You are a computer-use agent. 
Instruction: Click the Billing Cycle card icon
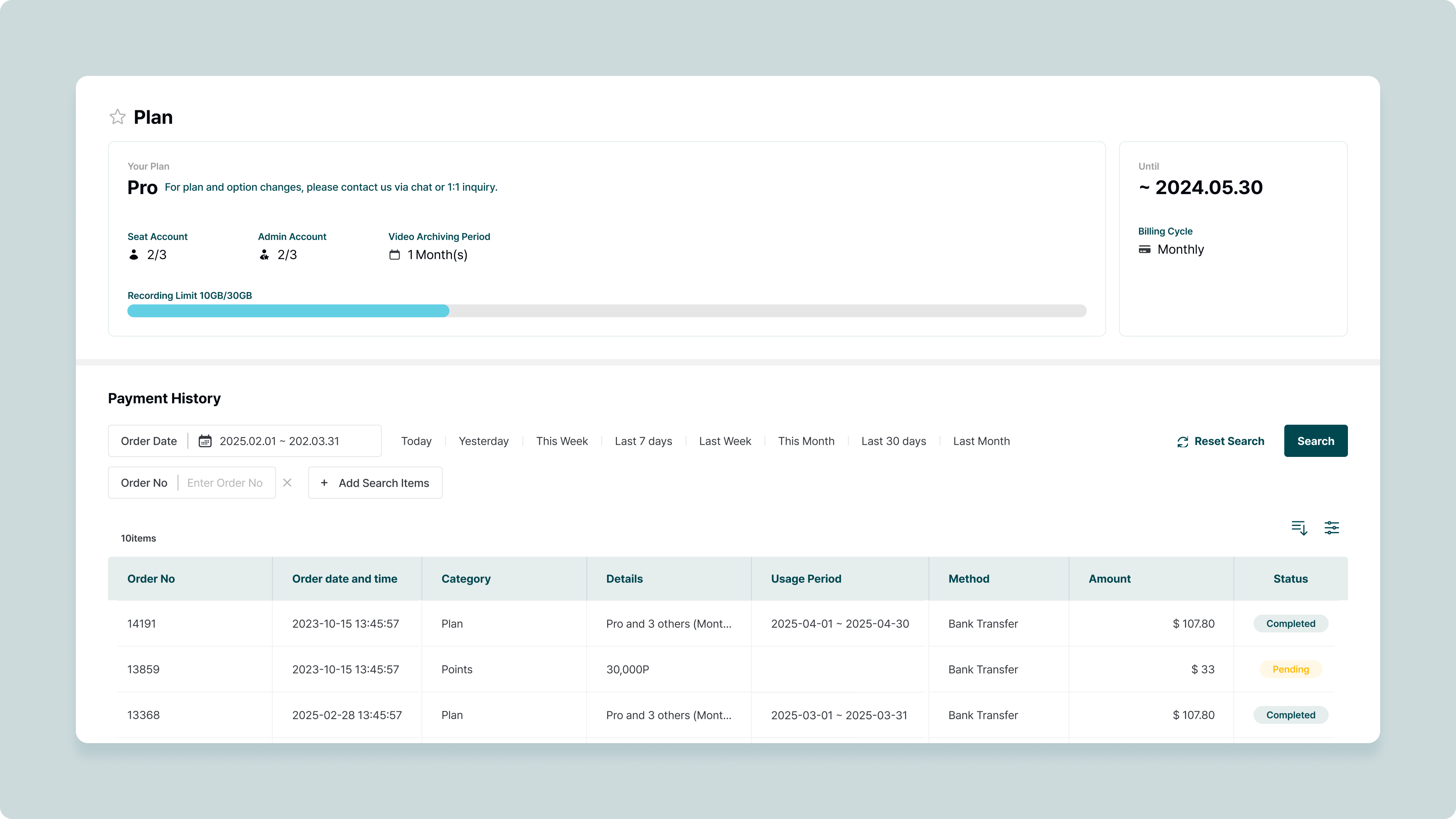point(1145,249)
